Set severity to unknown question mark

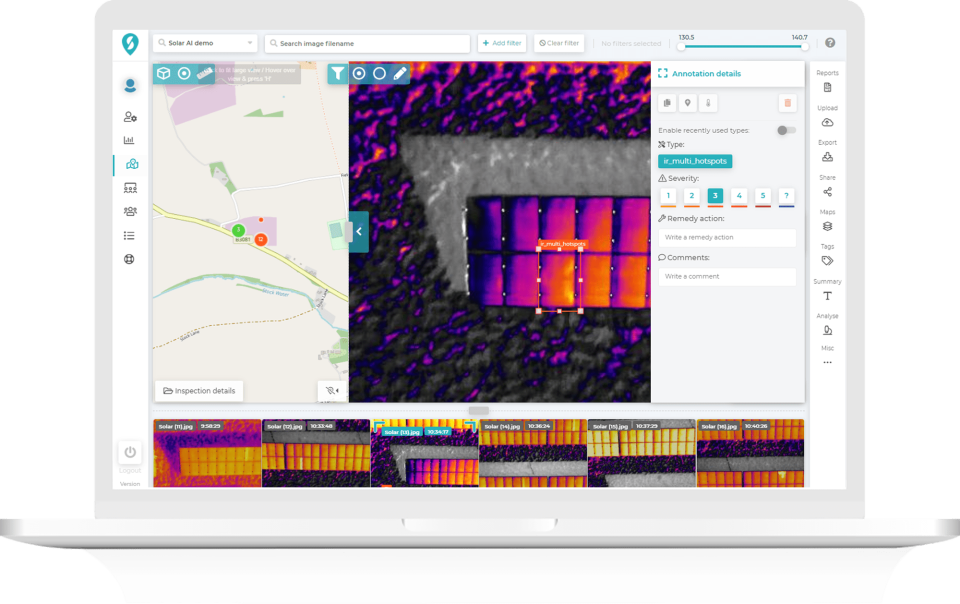pyautogui.click(x=786, y=196)
